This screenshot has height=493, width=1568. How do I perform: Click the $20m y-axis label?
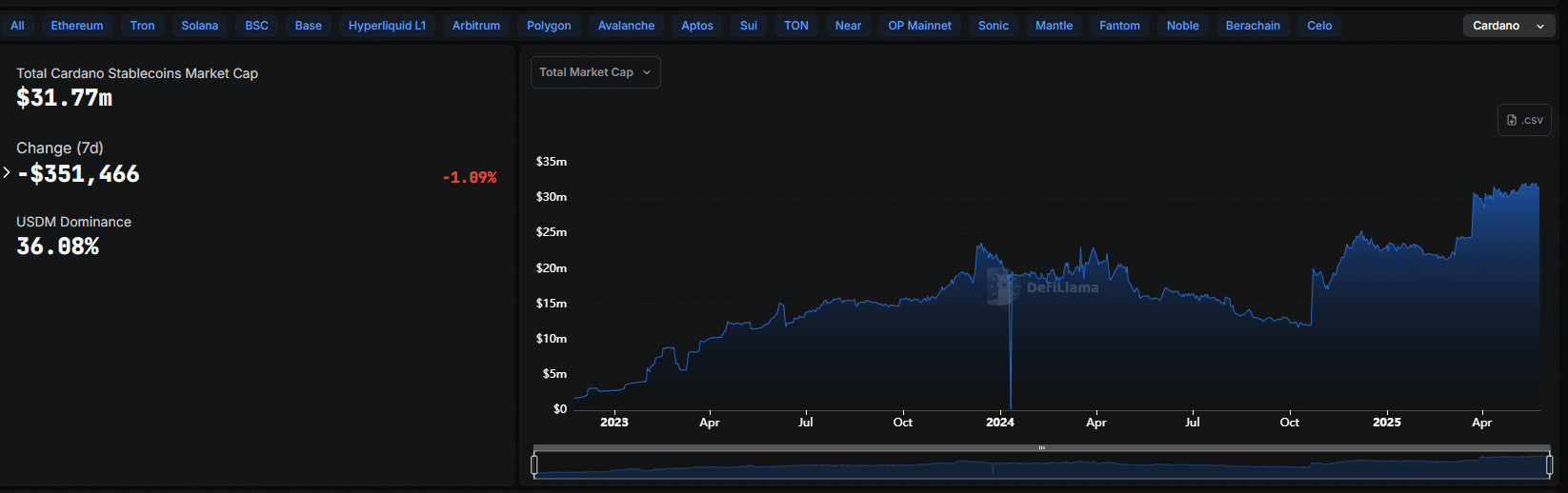click(x=552, y=268)
